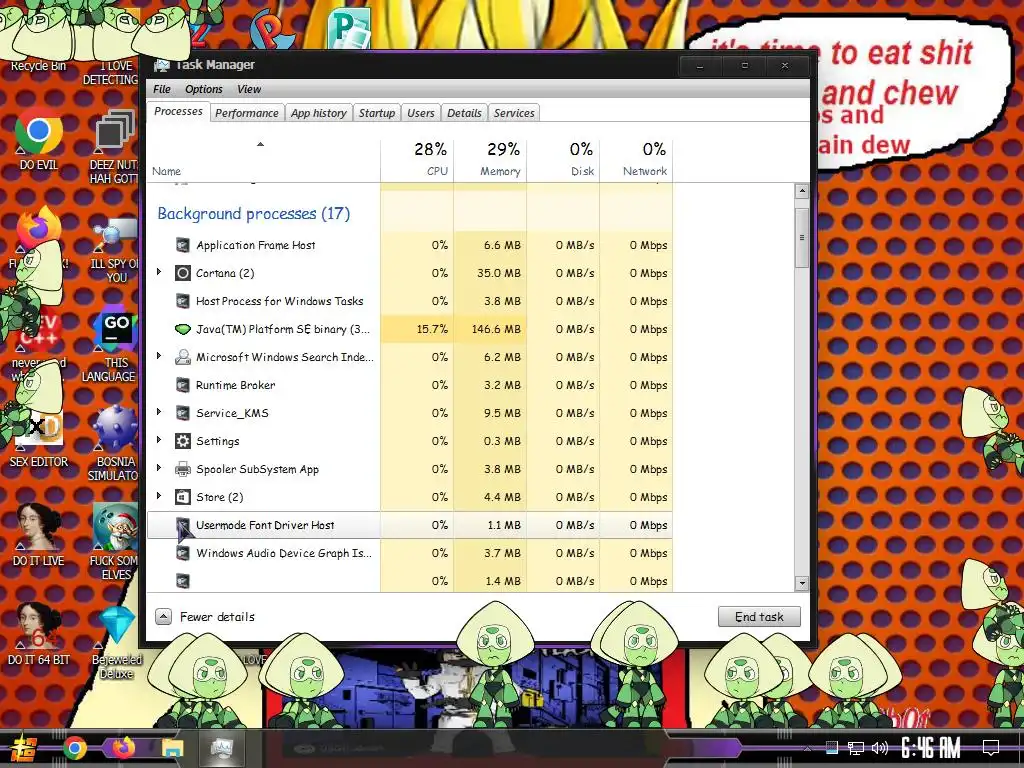1024x768 pixels.
Task: Switch to the Services tab
Action: click(514, 113)
